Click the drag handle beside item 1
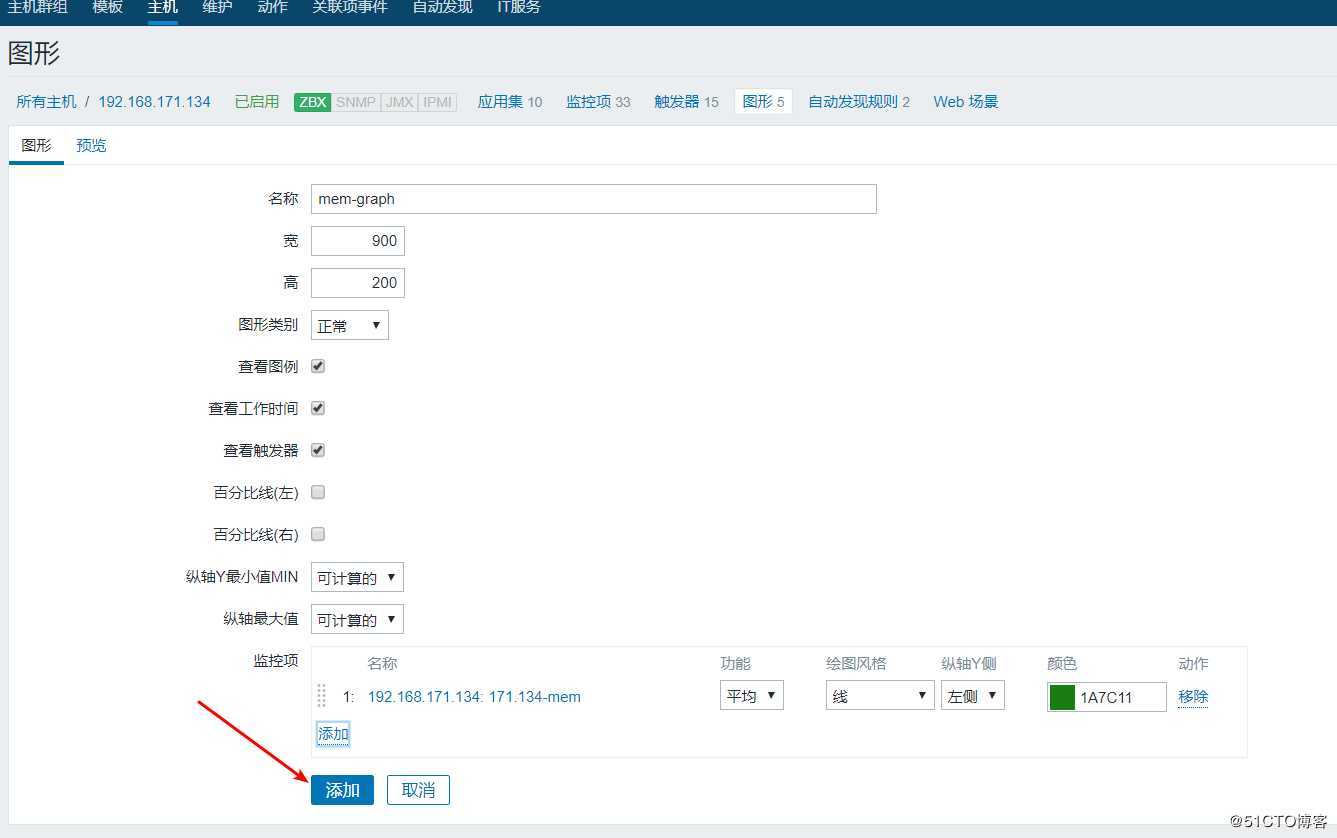 coord(321,696)
